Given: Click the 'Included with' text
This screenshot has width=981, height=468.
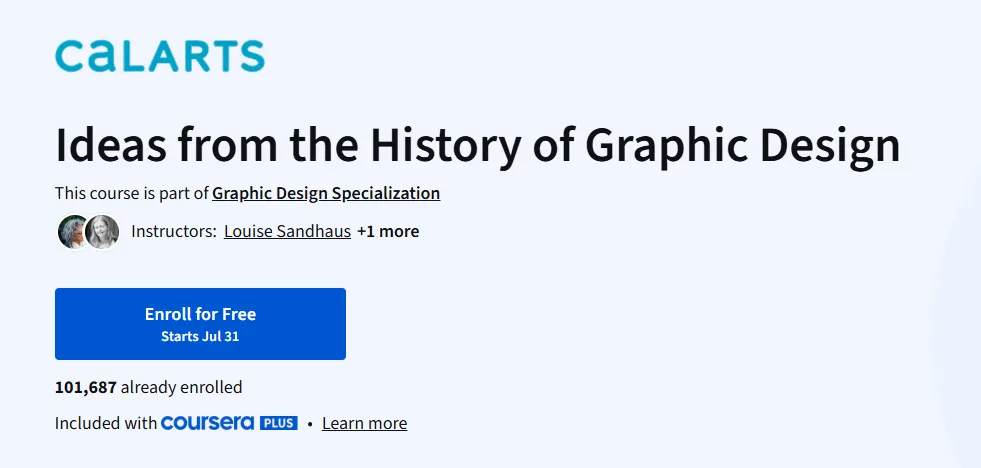Looking at the screenshot, I should point(106,424).
